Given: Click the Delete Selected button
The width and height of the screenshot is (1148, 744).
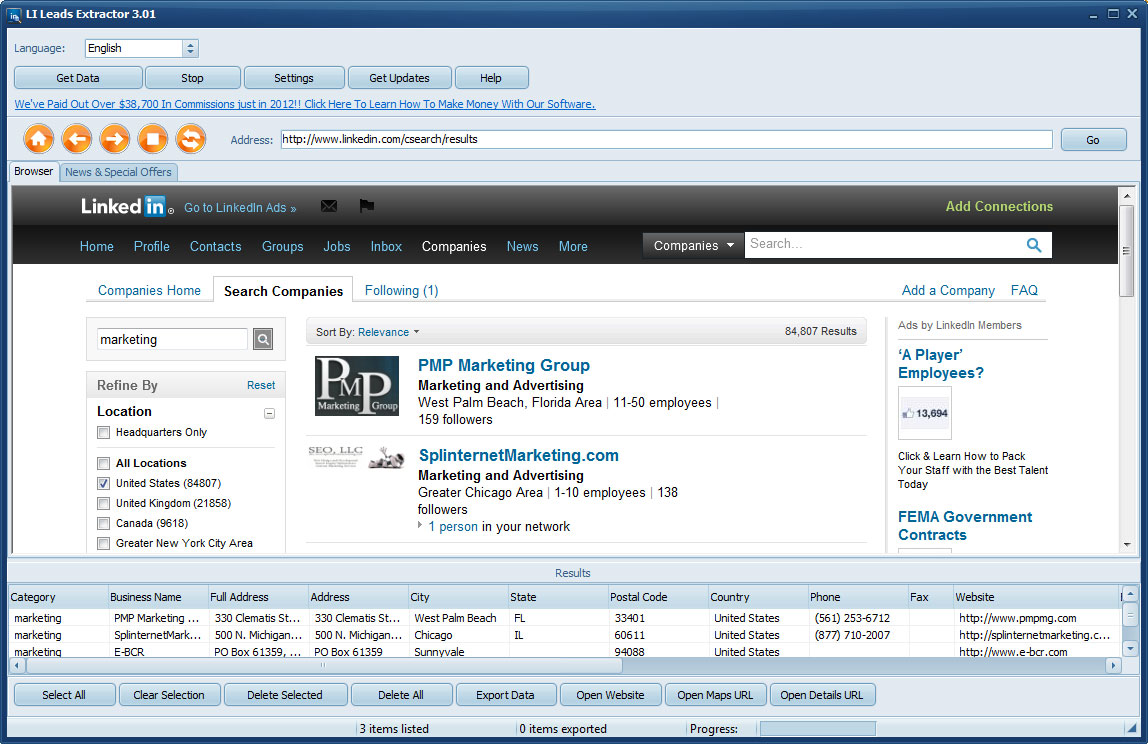Looking at the screenshot, I should [x=285, y=695].
